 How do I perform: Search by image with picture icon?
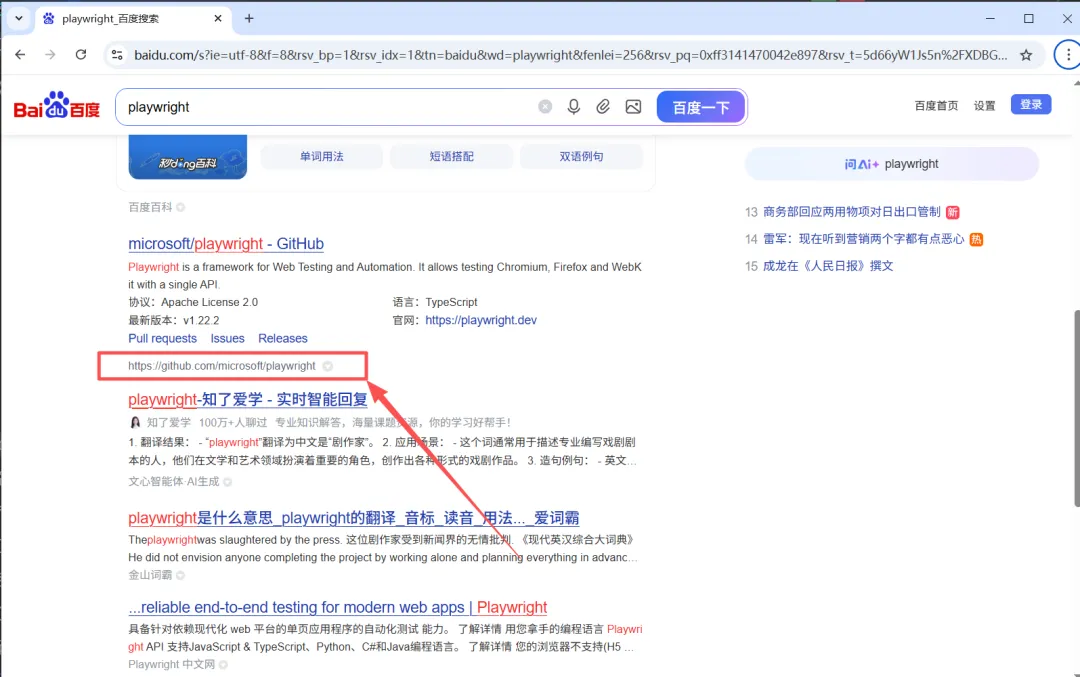(x=633, y=107)
